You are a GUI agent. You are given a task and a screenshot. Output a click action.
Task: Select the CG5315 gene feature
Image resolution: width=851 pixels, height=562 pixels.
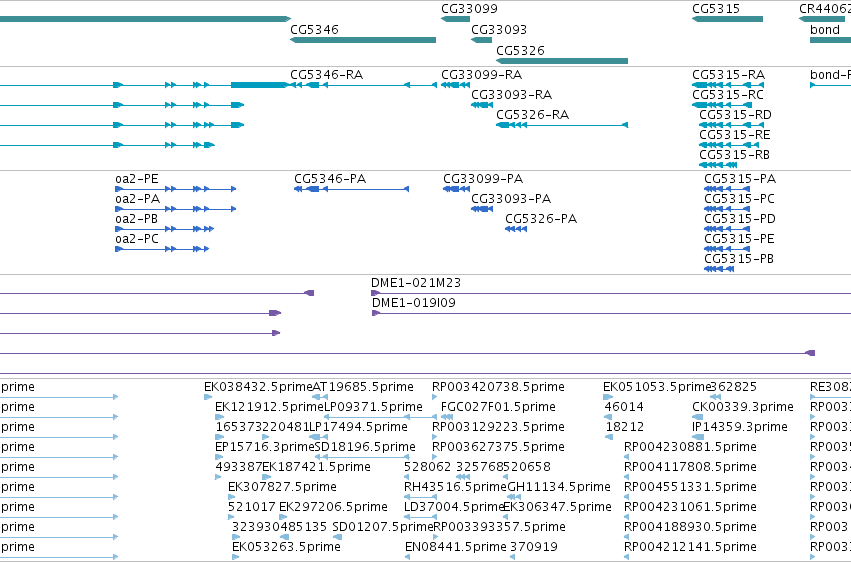727,19
